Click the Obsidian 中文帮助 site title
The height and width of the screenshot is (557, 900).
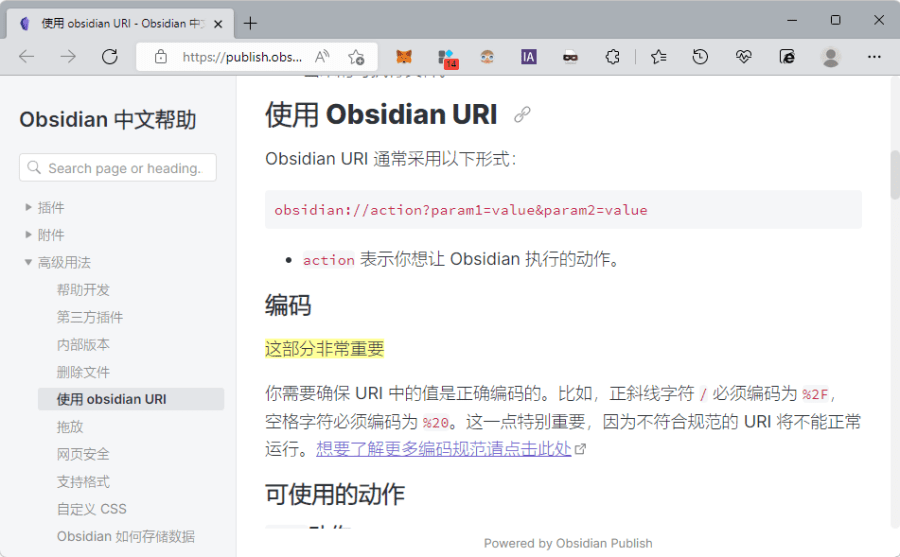click(x=108, y=119)
